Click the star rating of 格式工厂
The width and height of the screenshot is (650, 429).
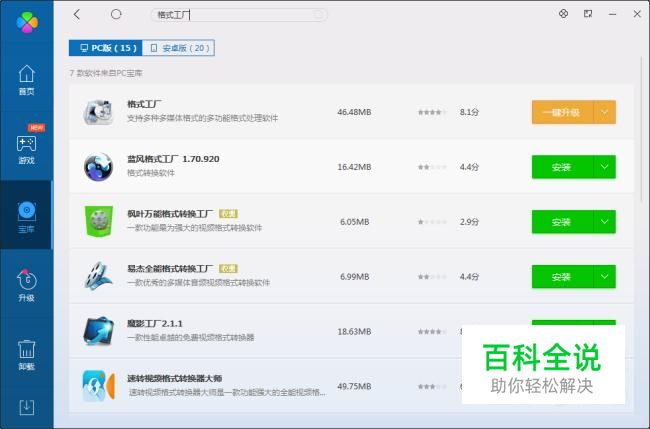click(x=432, y=112)
